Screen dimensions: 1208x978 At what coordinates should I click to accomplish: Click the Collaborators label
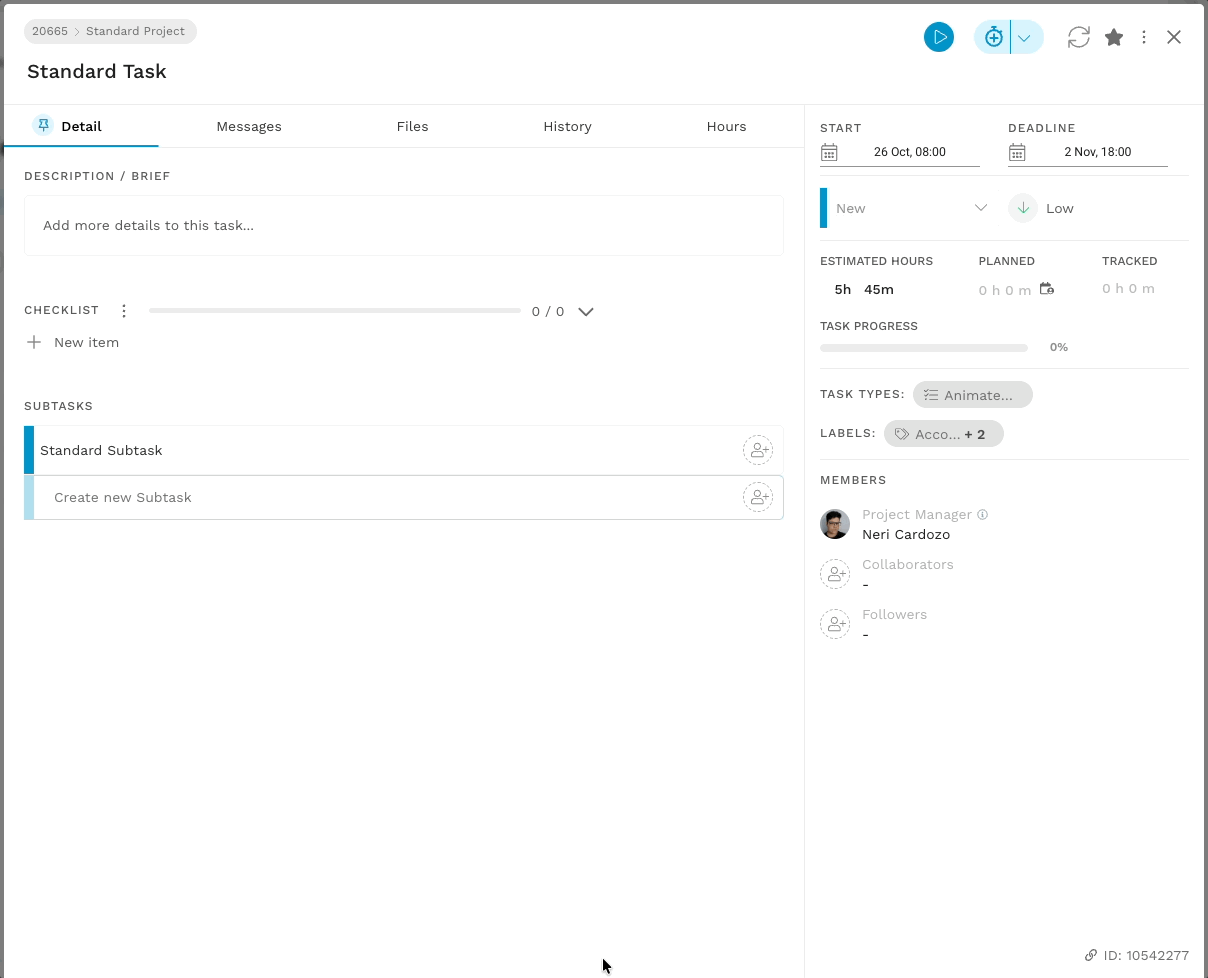[908, 564]
